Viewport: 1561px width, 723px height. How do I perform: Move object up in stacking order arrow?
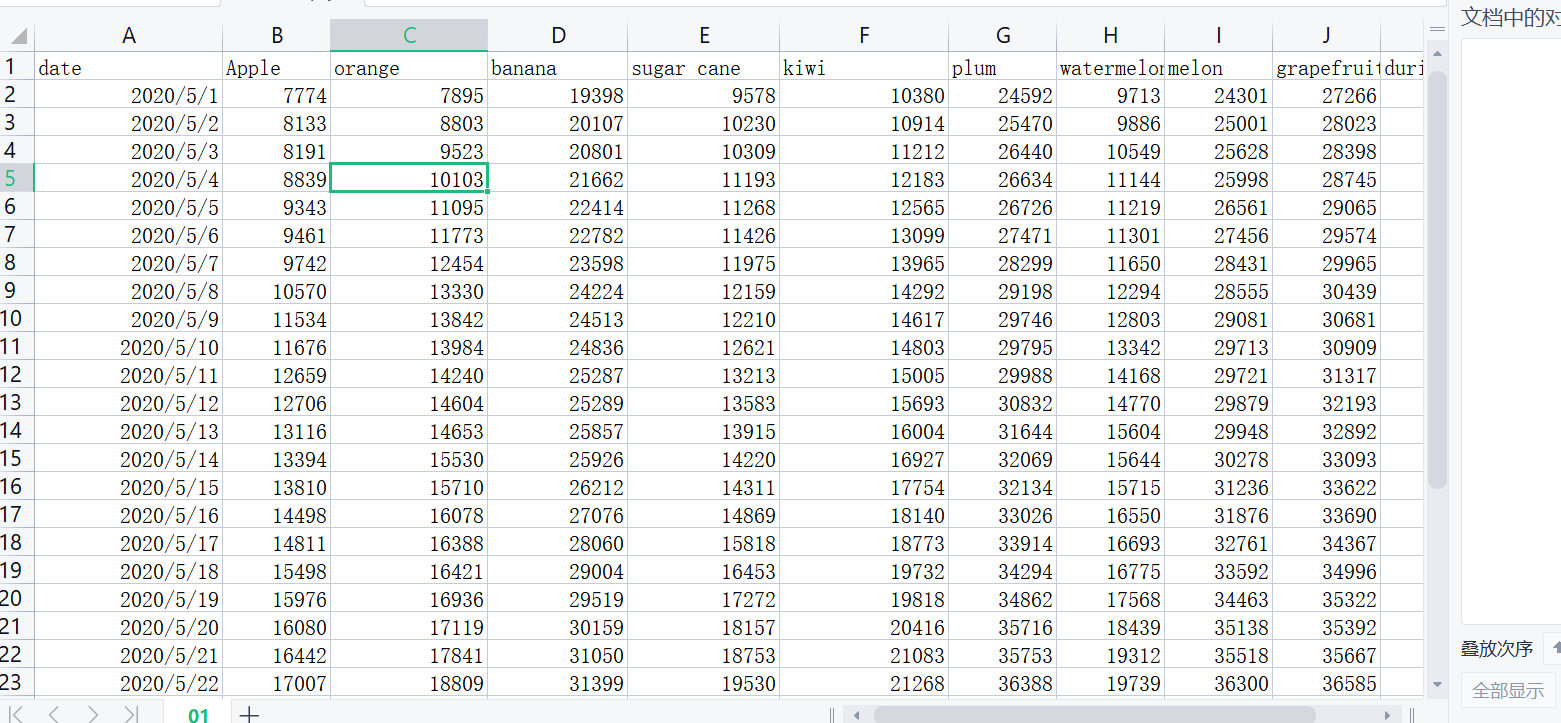coord(1554,648)
